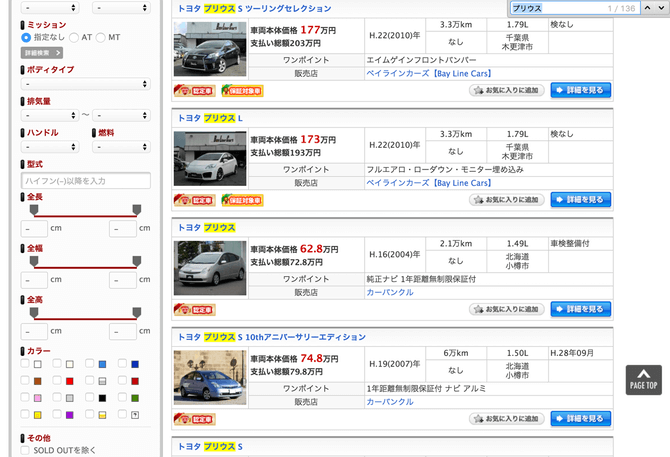
Task: Open the 詳細検索 advanced search for mission
Action: [x=42, y=52]
